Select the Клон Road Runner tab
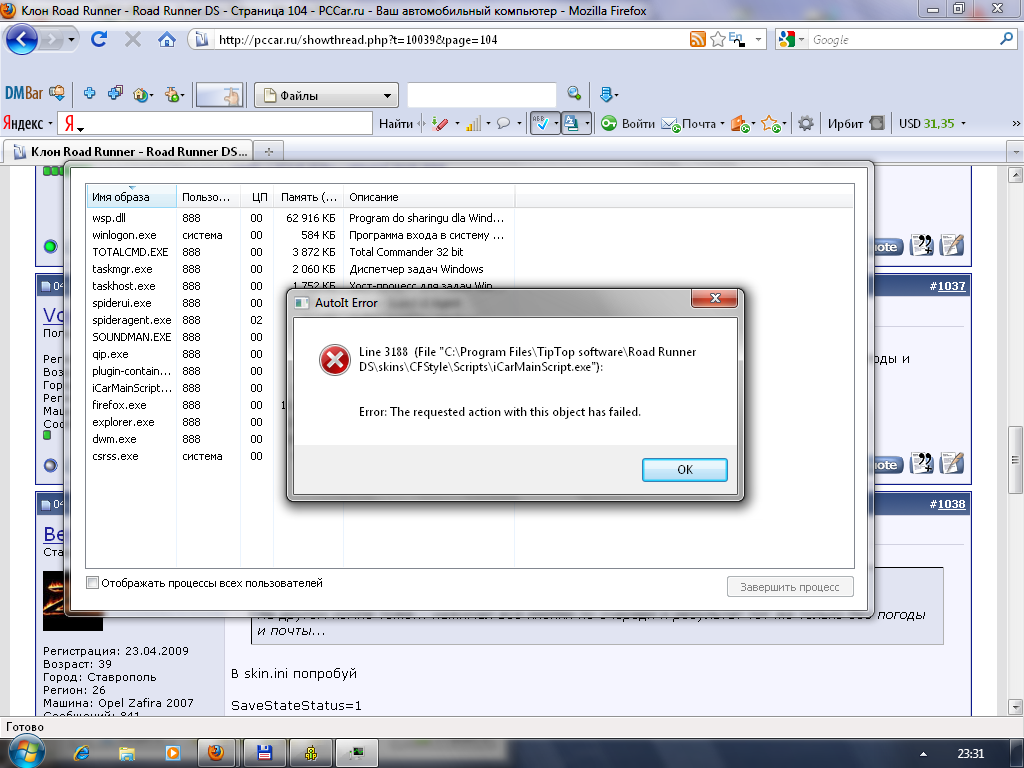 point(128,151)
